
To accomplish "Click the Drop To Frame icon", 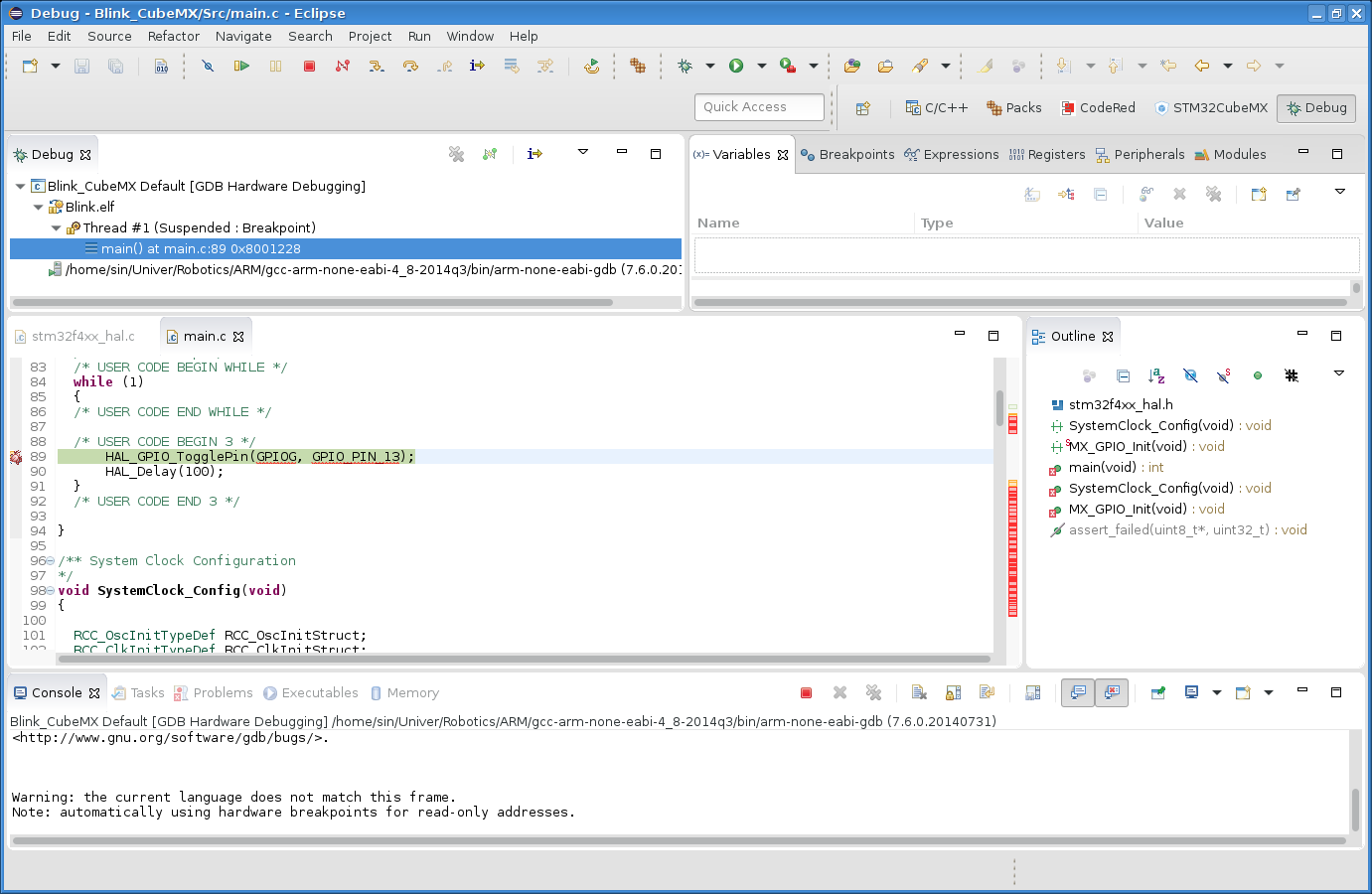I will point(512,66).
